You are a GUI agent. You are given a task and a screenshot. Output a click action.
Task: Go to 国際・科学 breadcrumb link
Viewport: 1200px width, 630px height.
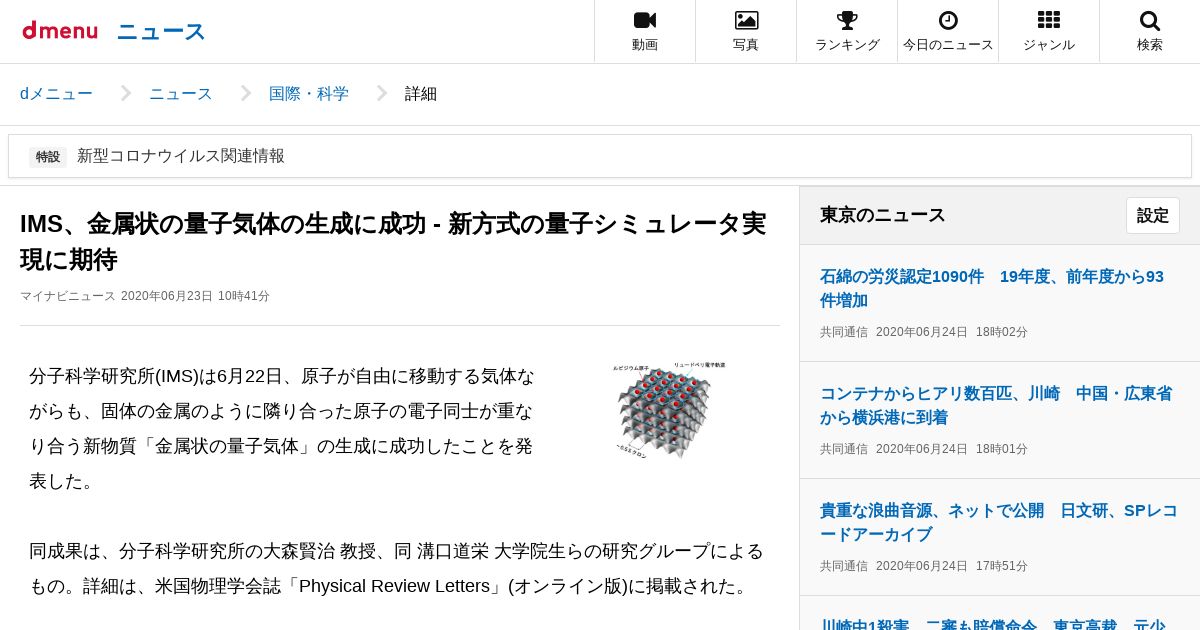(309, 94)
